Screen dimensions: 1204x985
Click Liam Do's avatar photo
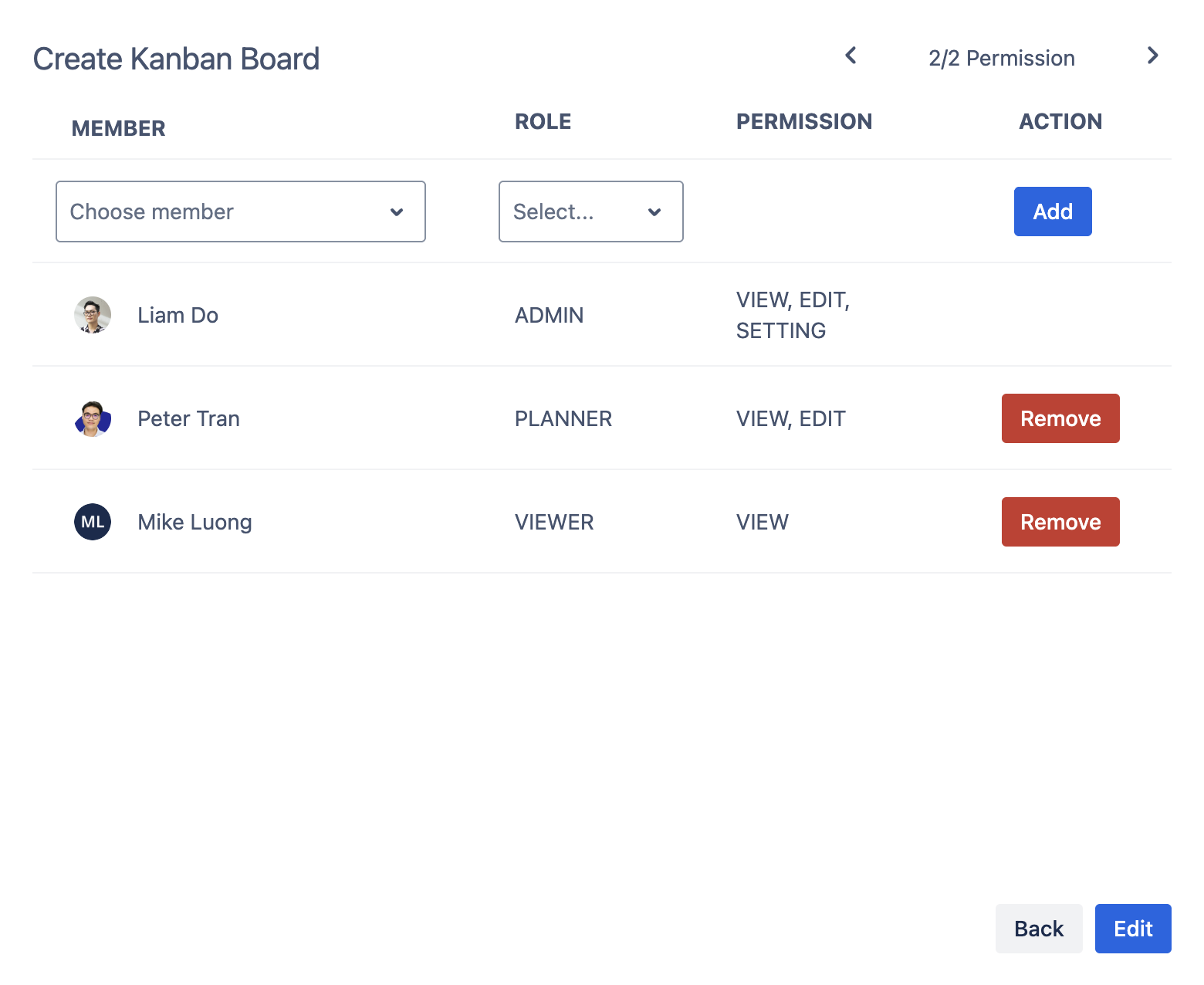[x=93, y=315]
